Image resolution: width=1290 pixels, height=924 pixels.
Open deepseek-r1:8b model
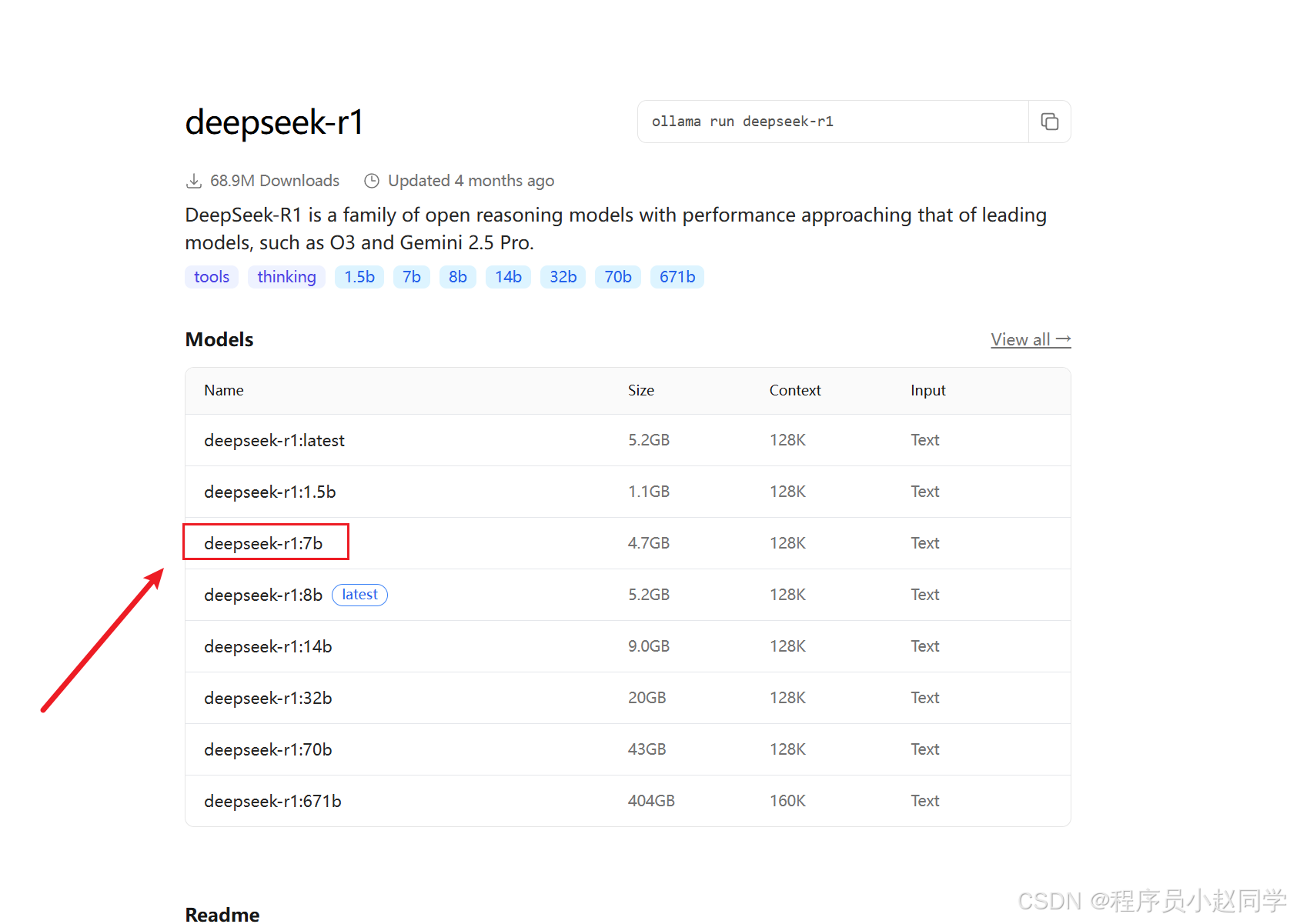click(263, 595)
